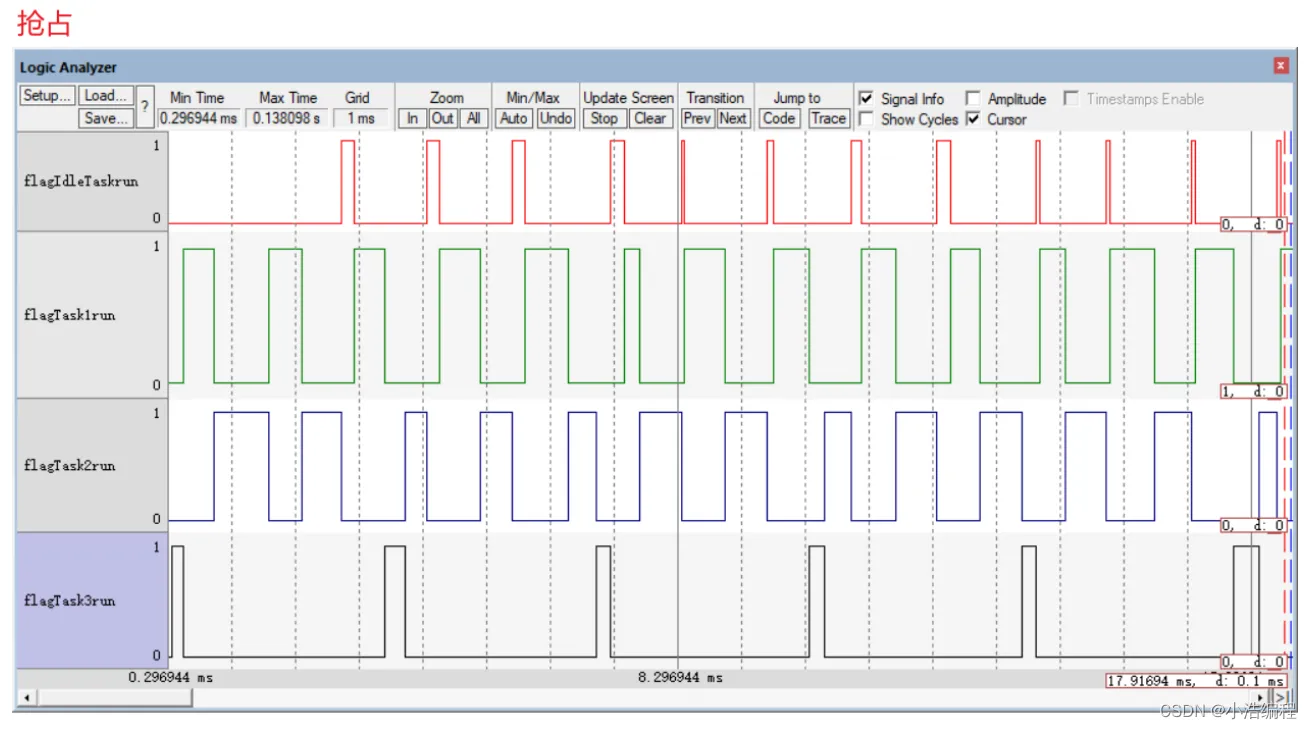Select the flagTask1run signal
Image resolution: width=1312 pixels, height=729 pixels.
(92, 315)
